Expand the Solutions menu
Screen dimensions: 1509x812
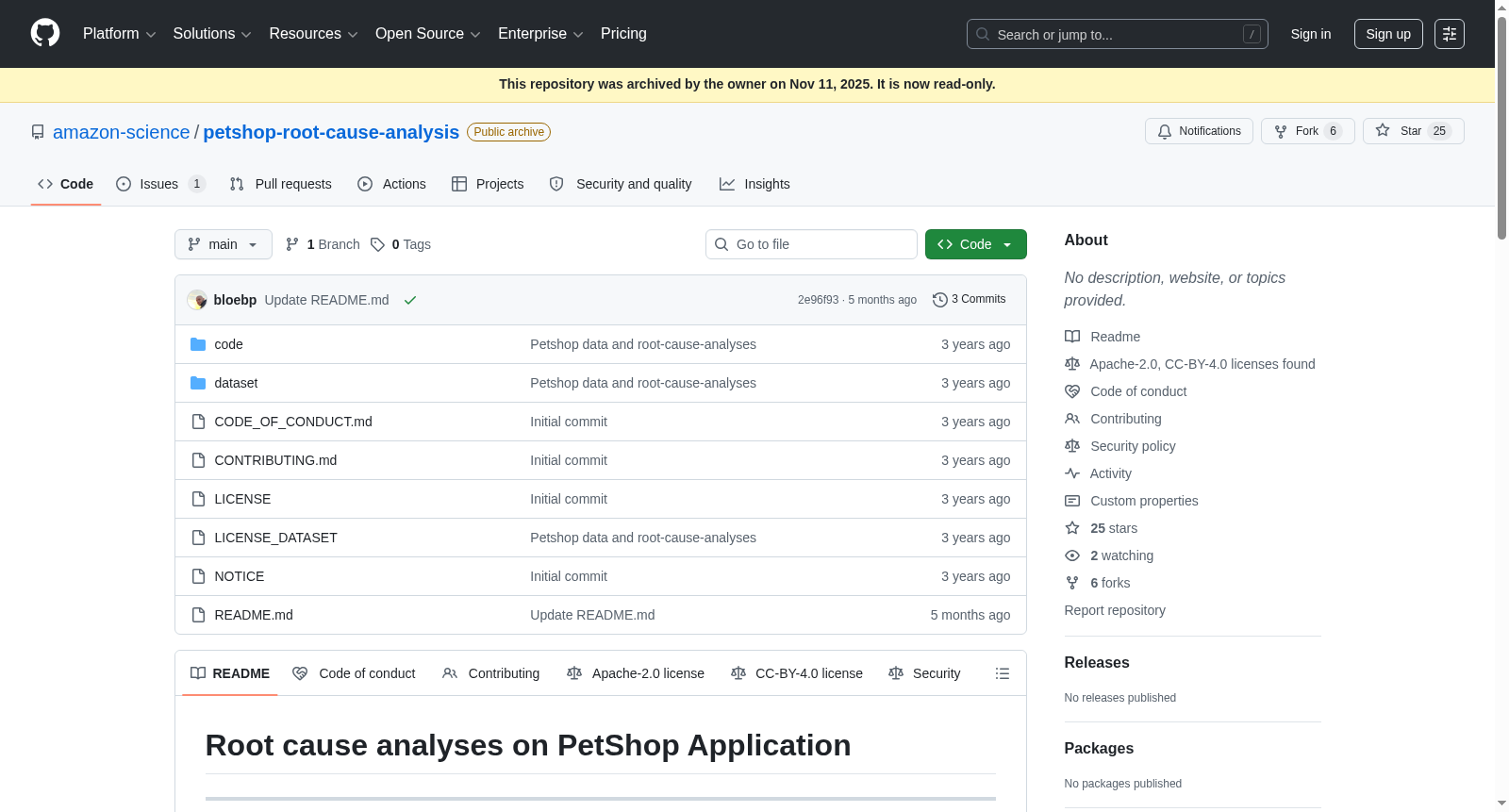[212, 34]
